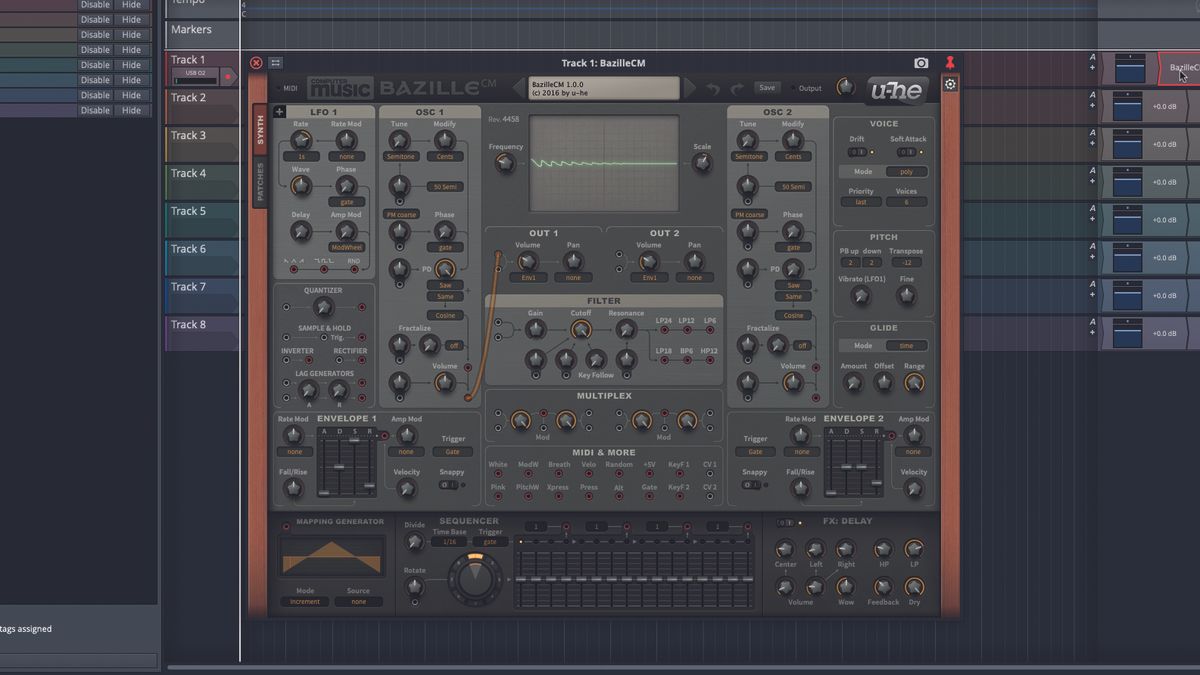Click the undo arrow next to Save
The height and width of the screenshot is (675, 1200).
point(712,87)
